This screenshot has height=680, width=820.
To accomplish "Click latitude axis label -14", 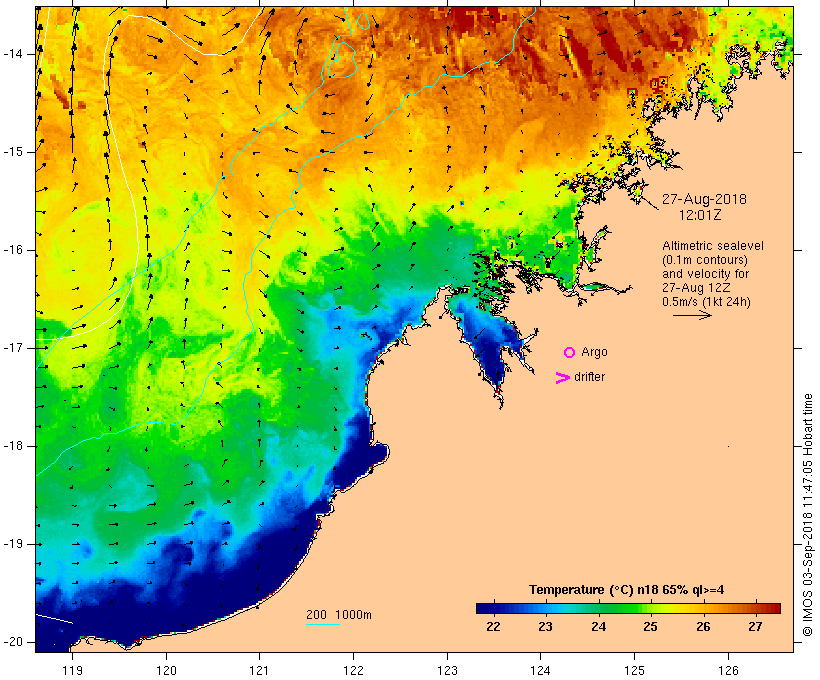I will point(13,54).
